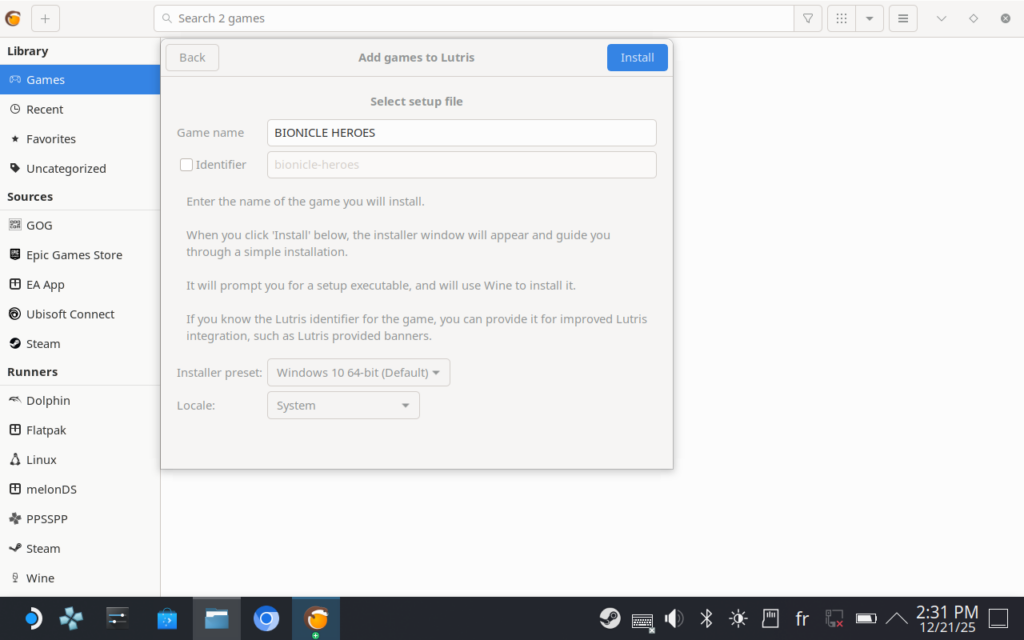Open Bluetooth settings from system tray
The height and width of the screenshot is (640, 1024).
coord(705,618)
